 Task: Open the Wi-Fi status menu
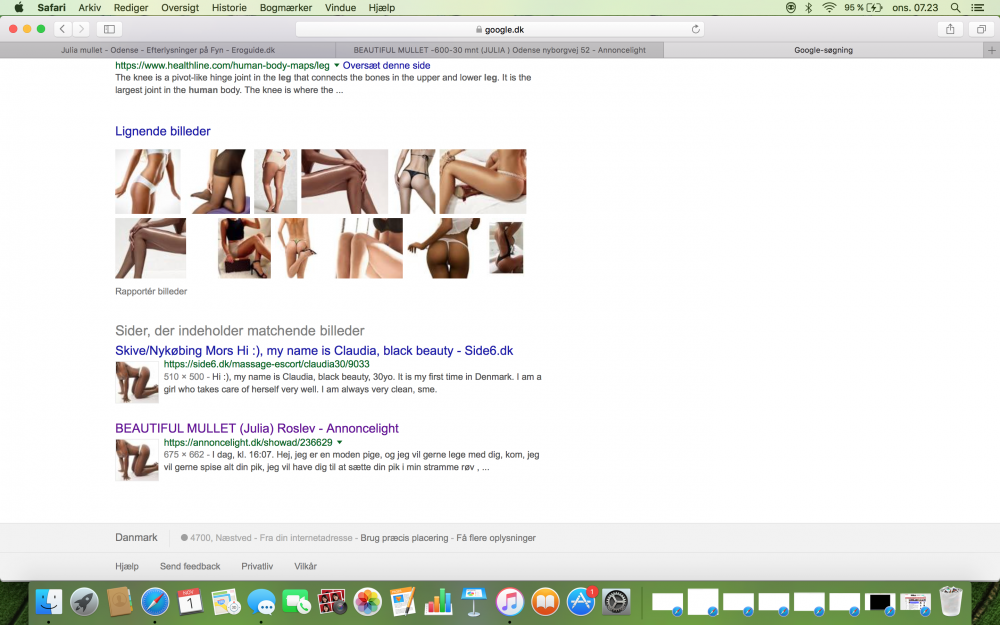click(829, 8)
